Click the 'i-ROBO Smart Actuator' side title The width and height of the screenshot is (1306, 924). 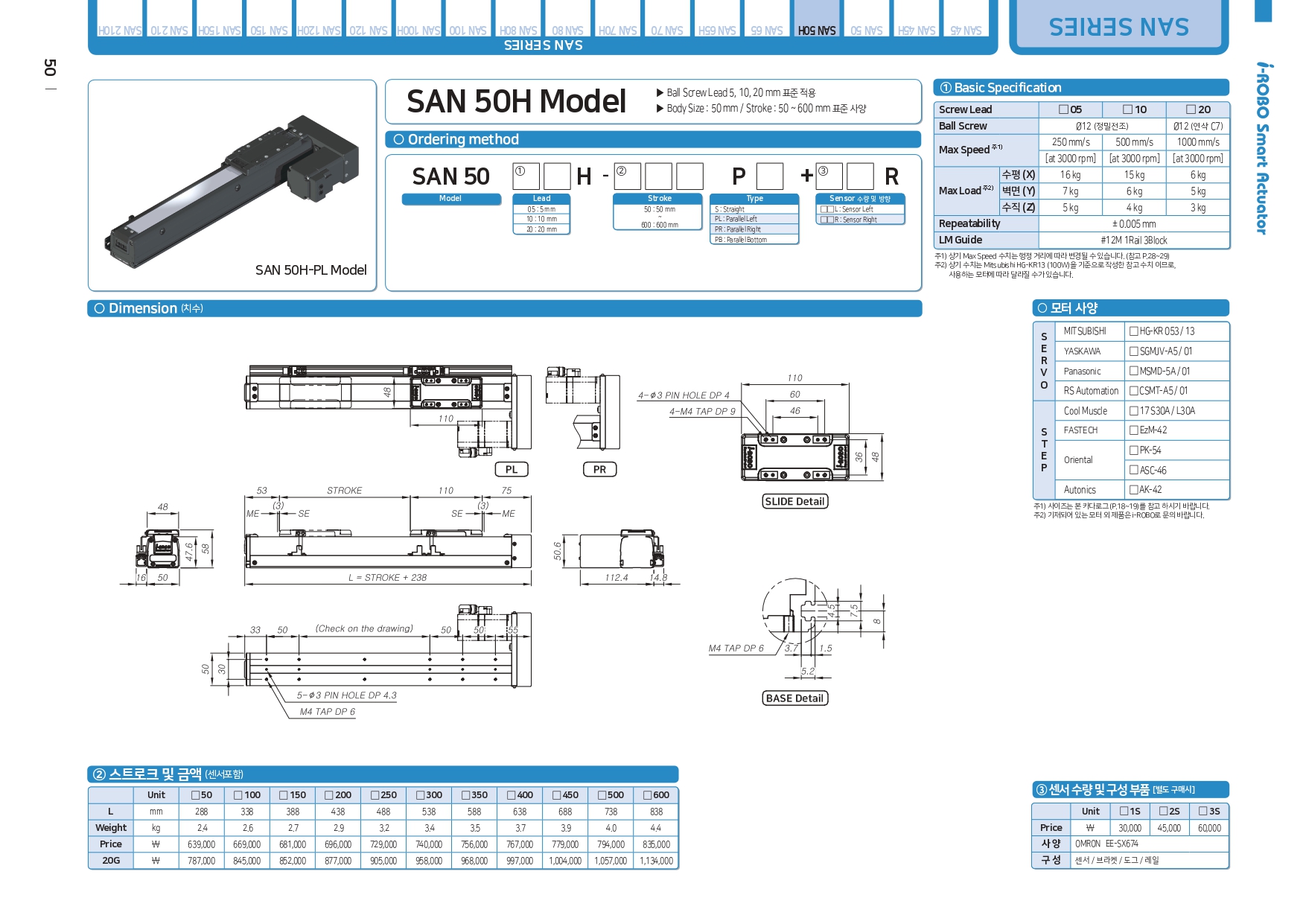1263,149
